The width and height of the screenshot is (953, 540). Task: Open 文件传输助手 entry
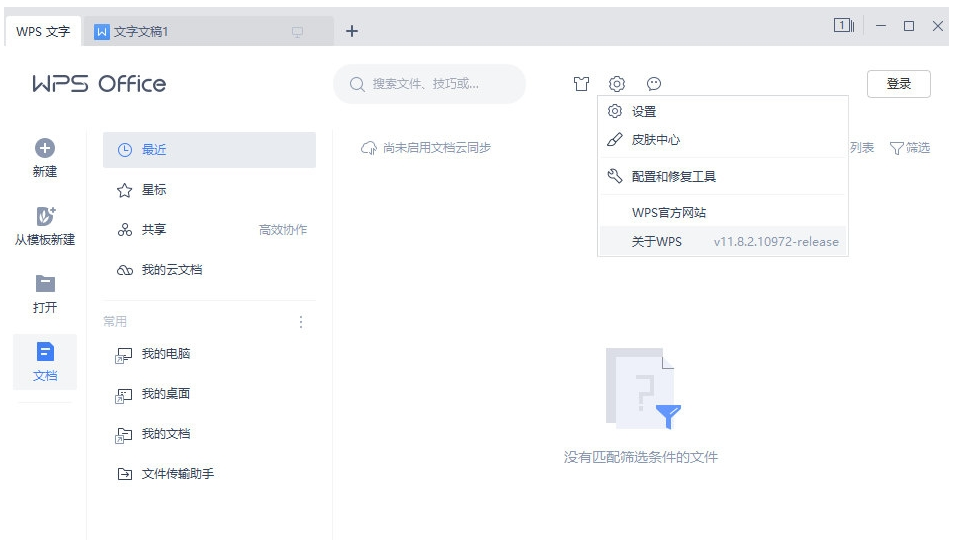(209, 474)
